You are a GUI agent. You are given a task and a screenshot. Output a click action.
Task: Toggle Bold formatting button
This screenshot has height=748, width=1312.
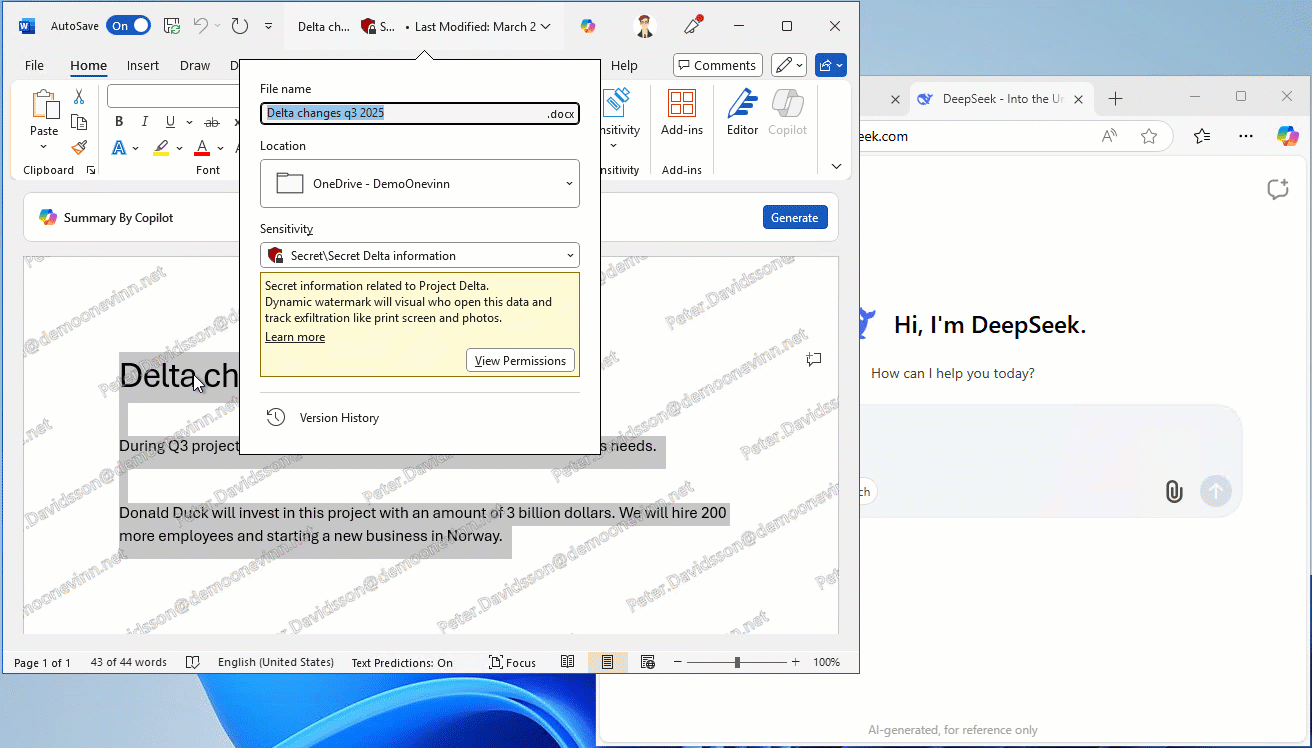click(119, 122)
